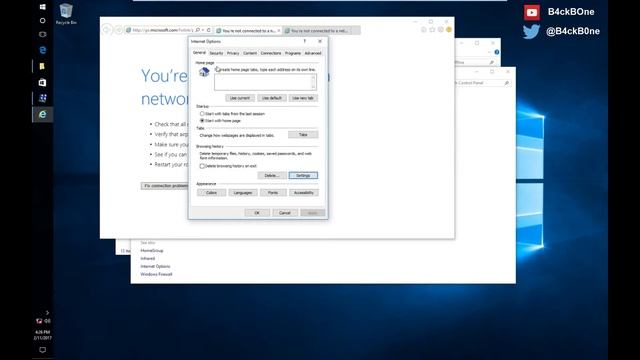Switch to the Privacy tab
Viewport: 640px width, 360px height.
tap(233, 53)
